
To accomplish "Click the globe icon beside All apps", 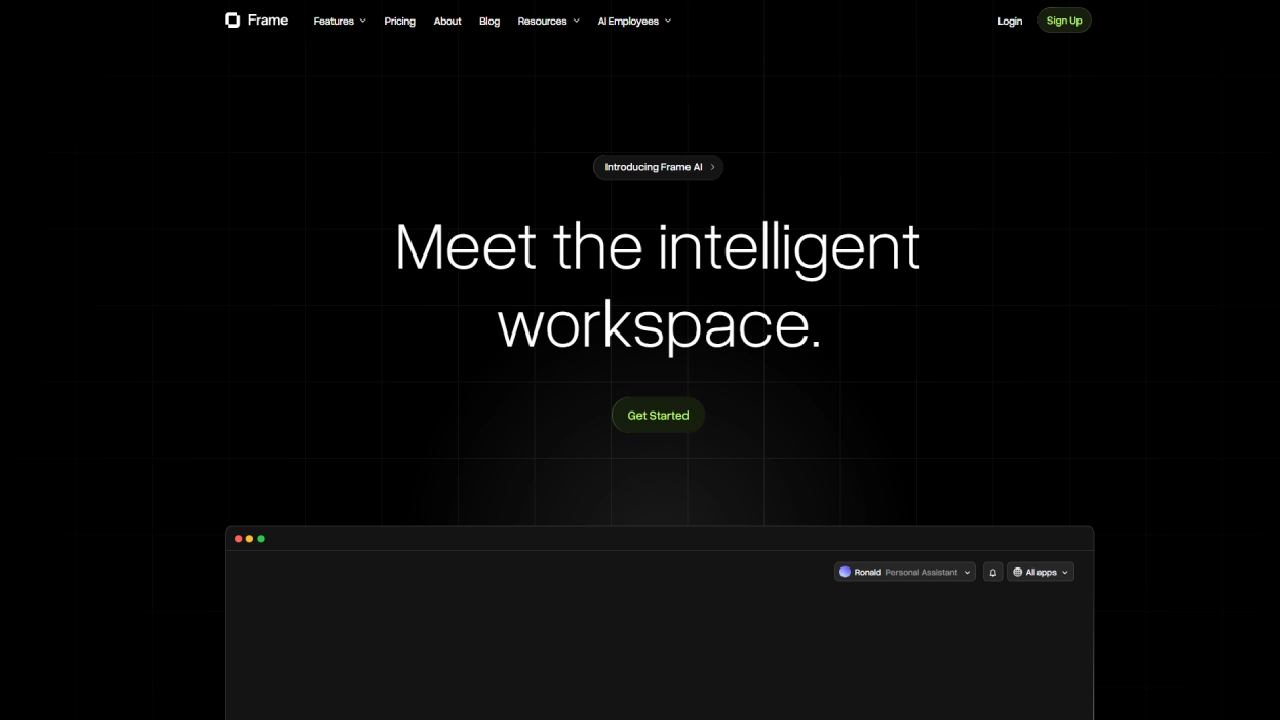I will (1018, 573).
